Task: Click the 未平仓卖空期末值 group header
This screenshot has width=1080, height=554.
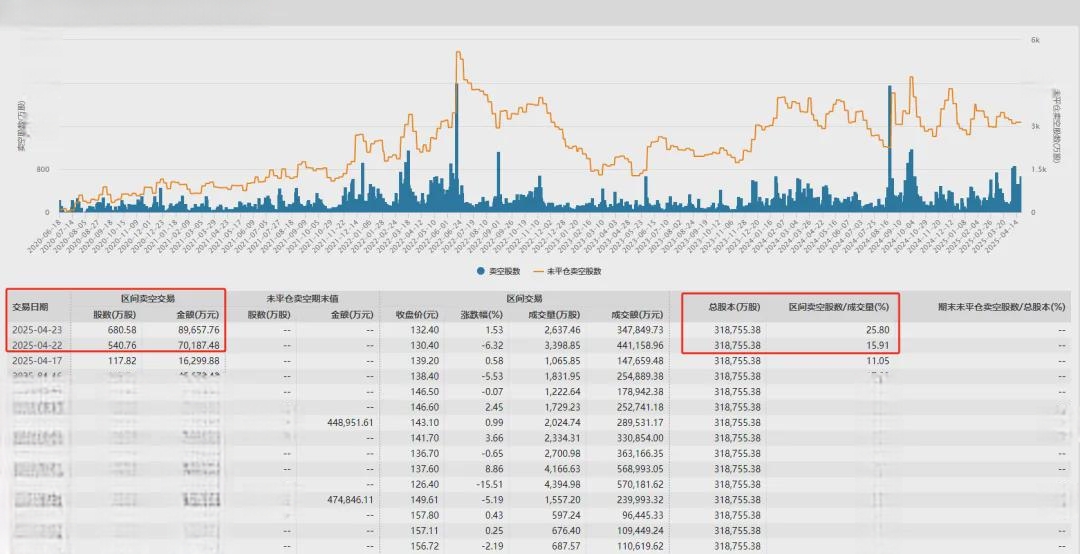Action: pyautogui.click(x=300, y=298)
